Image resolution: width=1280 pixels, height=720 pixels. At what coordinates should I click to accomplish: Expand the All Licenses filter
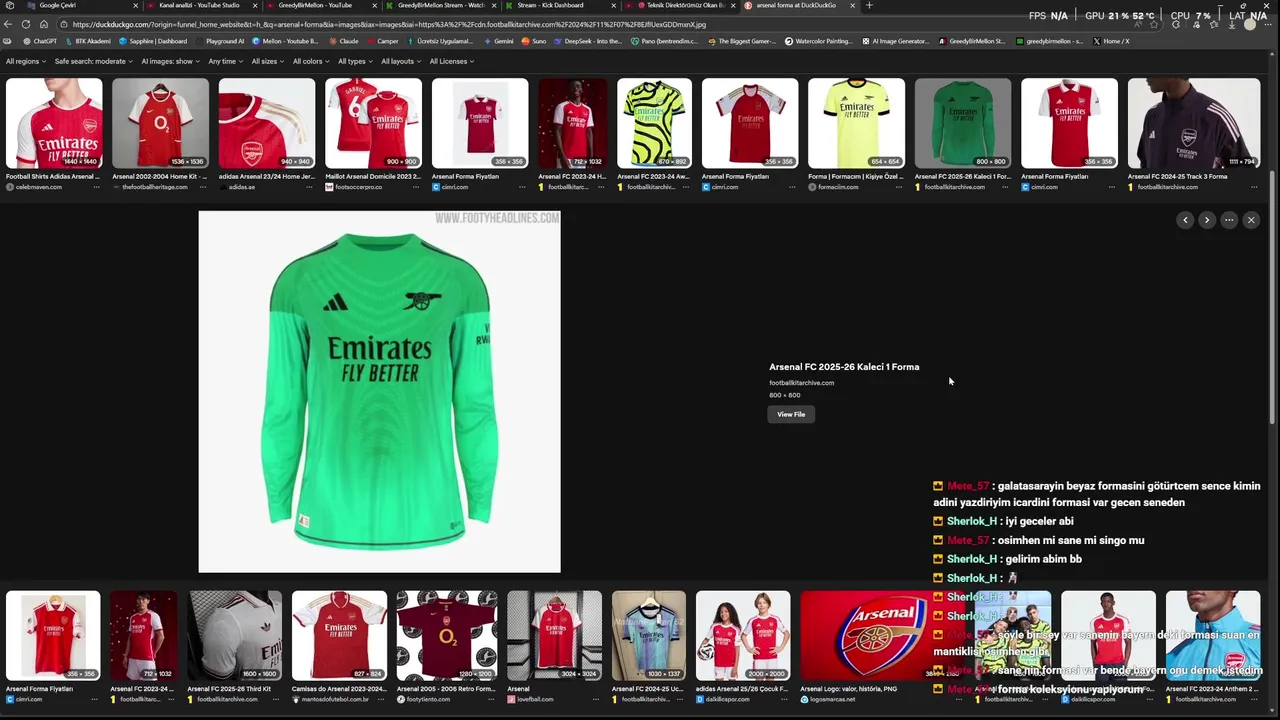click(x=451, y=61)
